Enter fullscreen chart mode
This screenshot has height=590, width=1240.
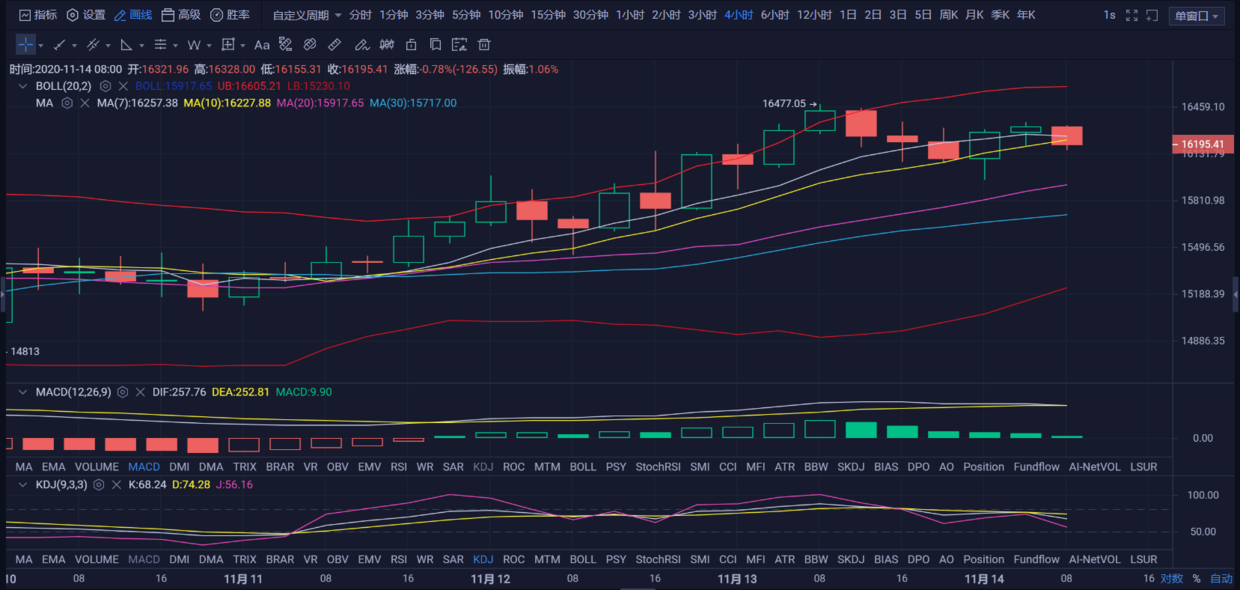click(1131, 16)
